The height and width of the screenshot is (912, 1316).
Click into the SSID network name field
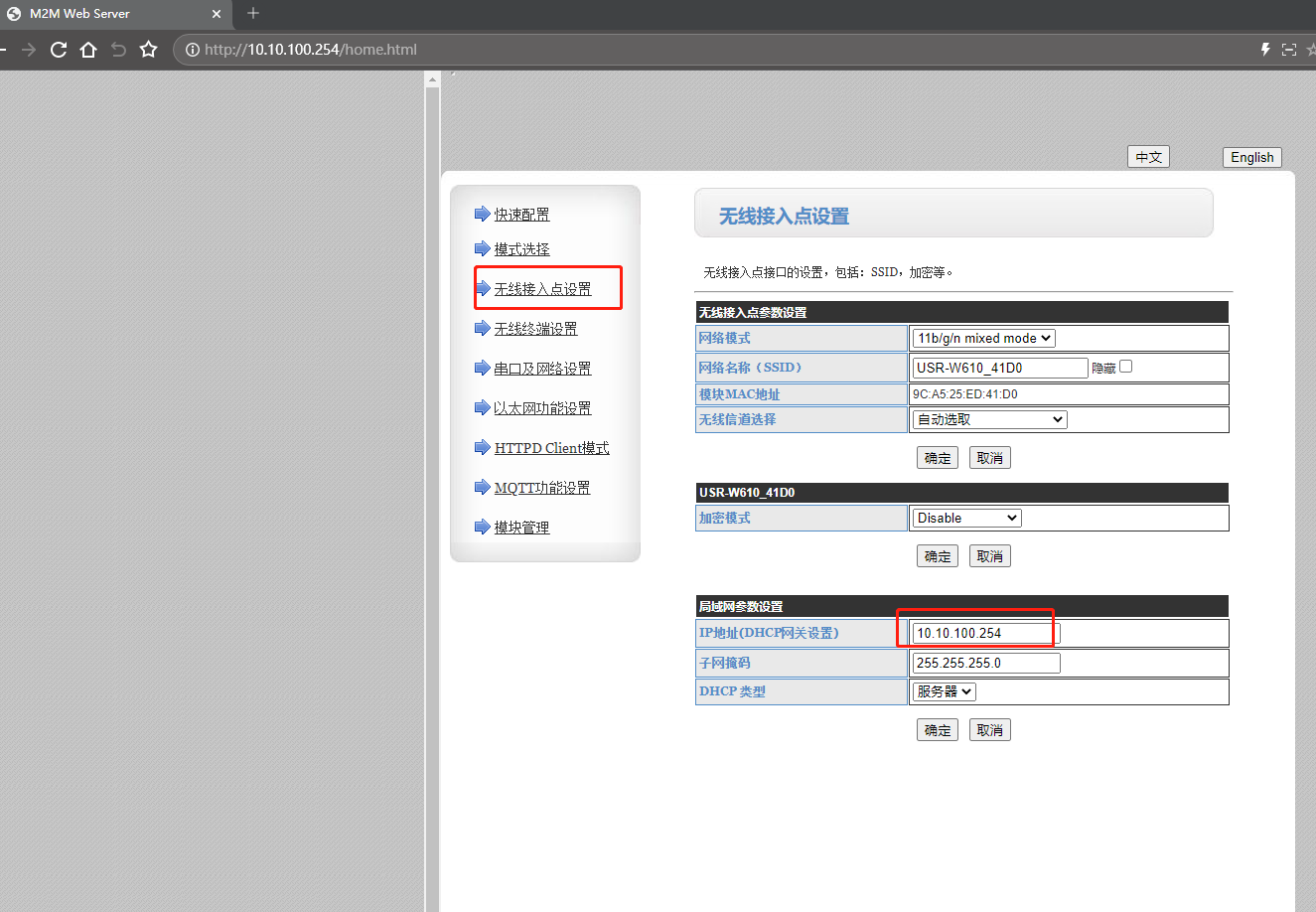click(x=1000, y=368)
